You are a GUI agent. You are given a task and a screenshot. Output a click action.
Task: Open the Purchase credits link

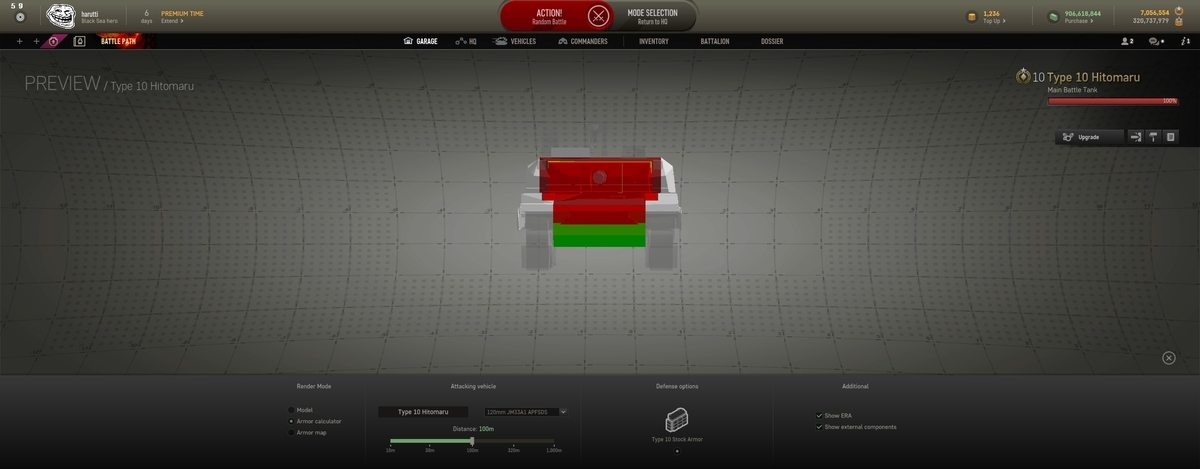click(x=1080, y=21)
